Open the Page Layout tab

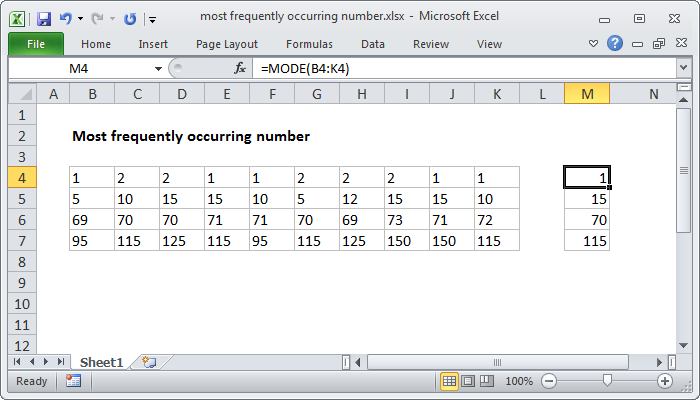pos(227,44)
